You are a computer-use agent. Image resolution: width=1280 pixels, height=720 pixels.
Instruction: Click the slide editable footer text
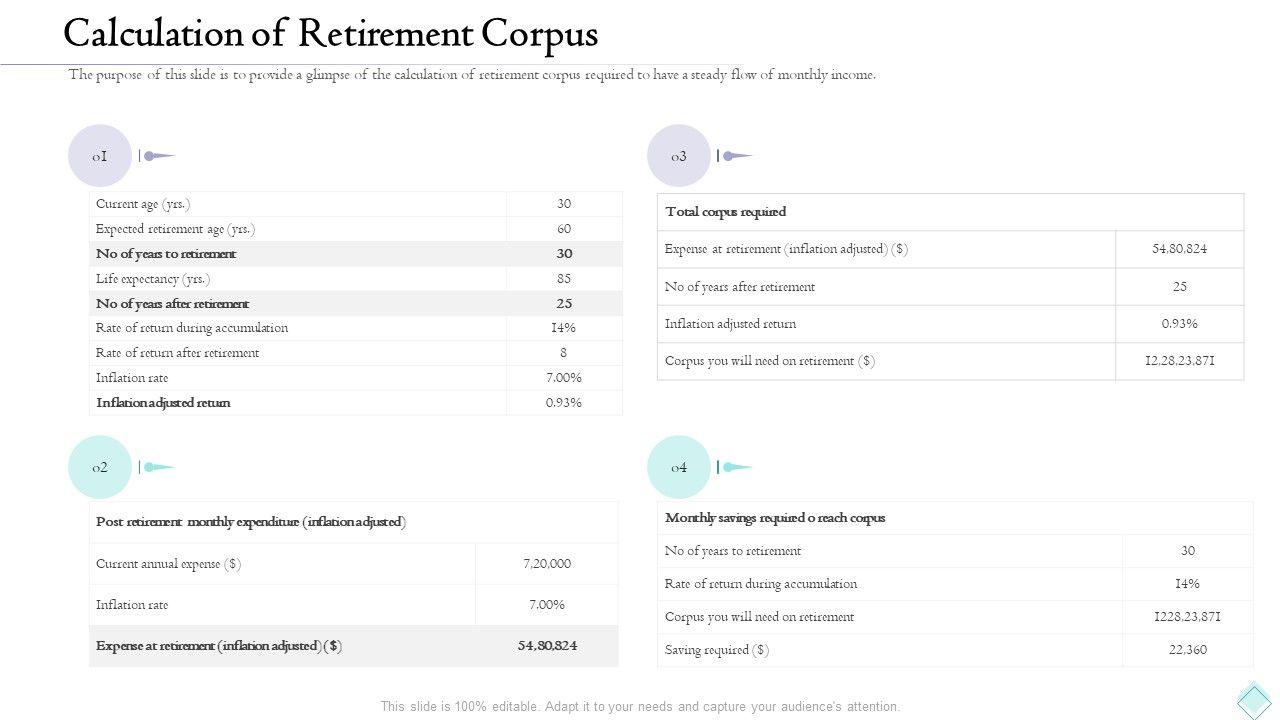pyautogui.click(x=640, y=706)
